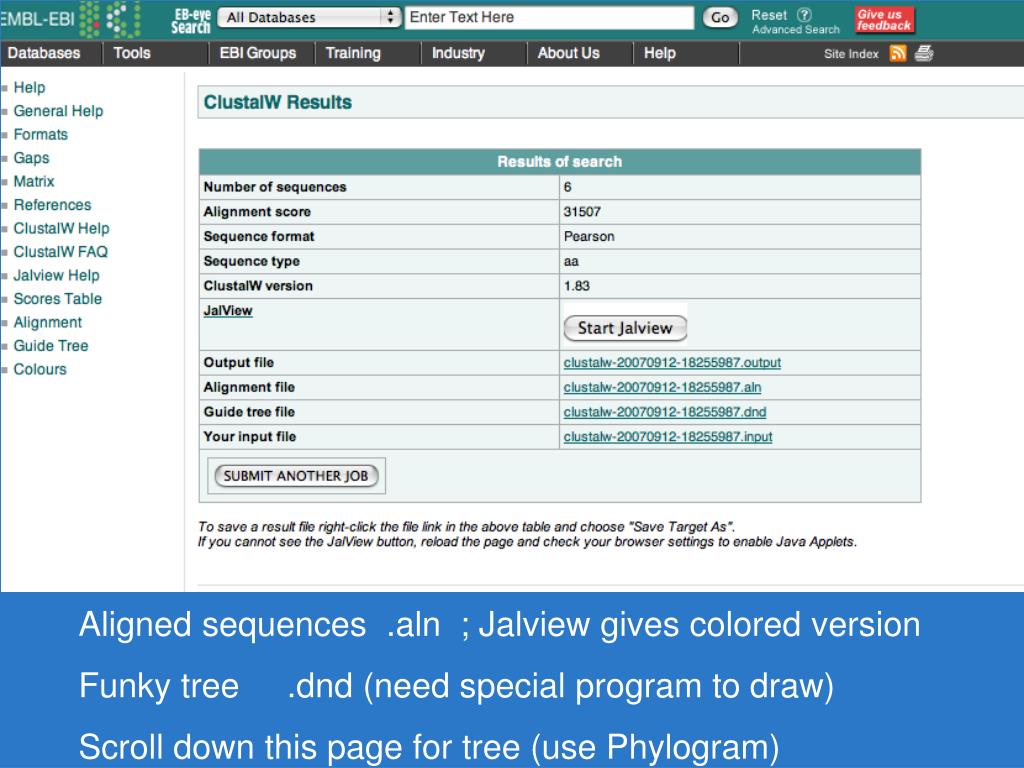Open the RSS feed icon
The height and width of the screenshot is (768, 1024).
[899, 54]
